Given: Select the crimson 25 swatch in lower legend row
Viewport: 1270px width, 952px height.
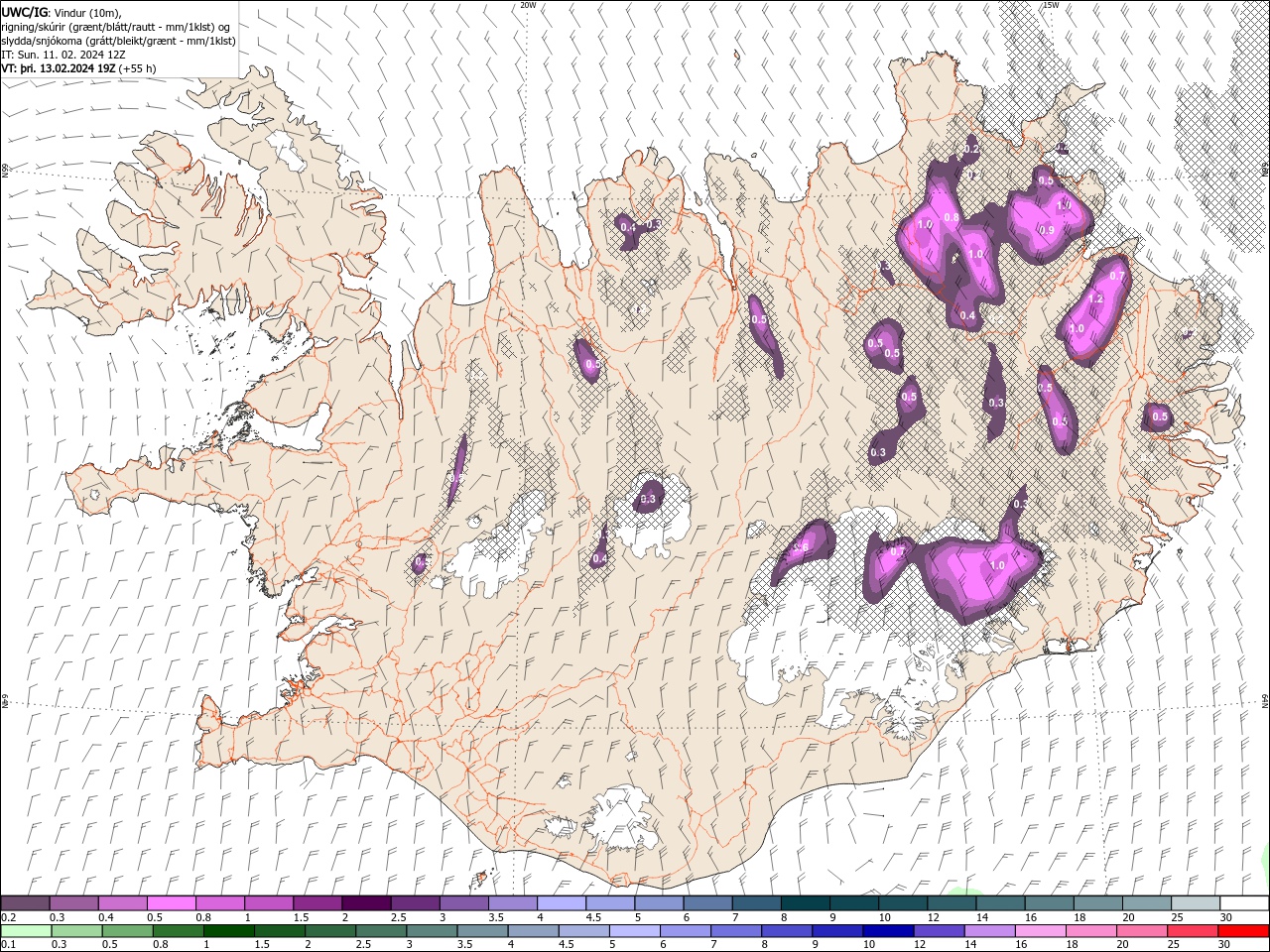Looking at the screenshot, I should coord(1193,931).
